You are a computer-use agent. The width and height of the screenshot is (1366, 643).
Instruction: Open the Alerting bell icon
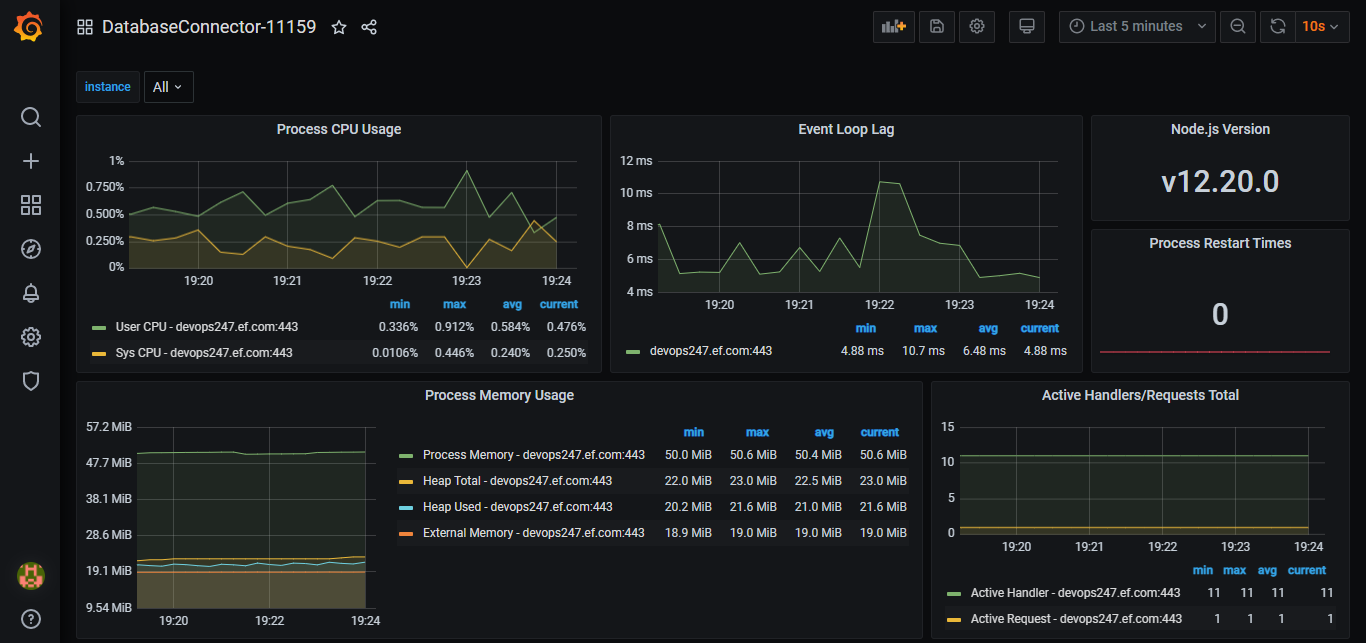(31, 293)
